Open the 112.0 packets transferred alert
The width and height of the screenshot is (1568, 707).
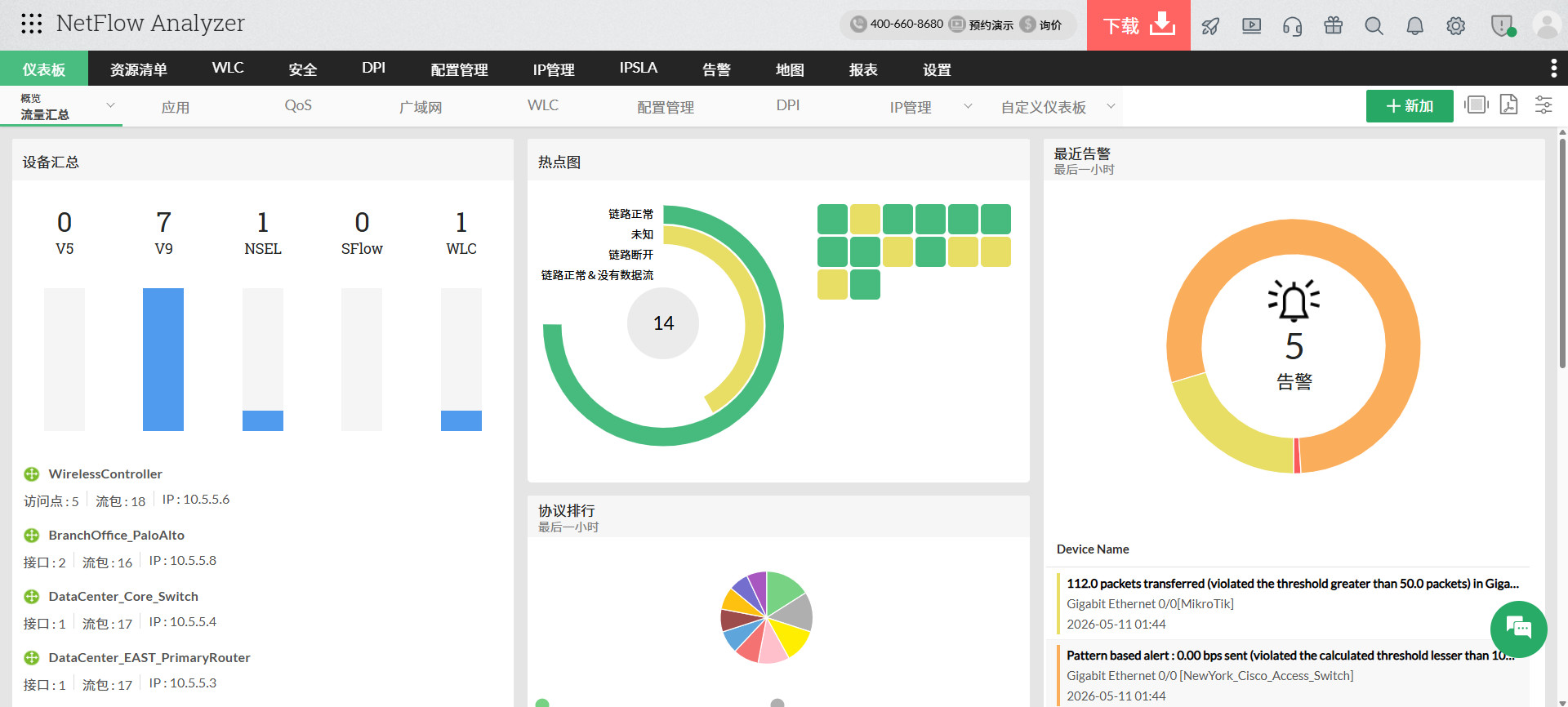click(1292, 584)
